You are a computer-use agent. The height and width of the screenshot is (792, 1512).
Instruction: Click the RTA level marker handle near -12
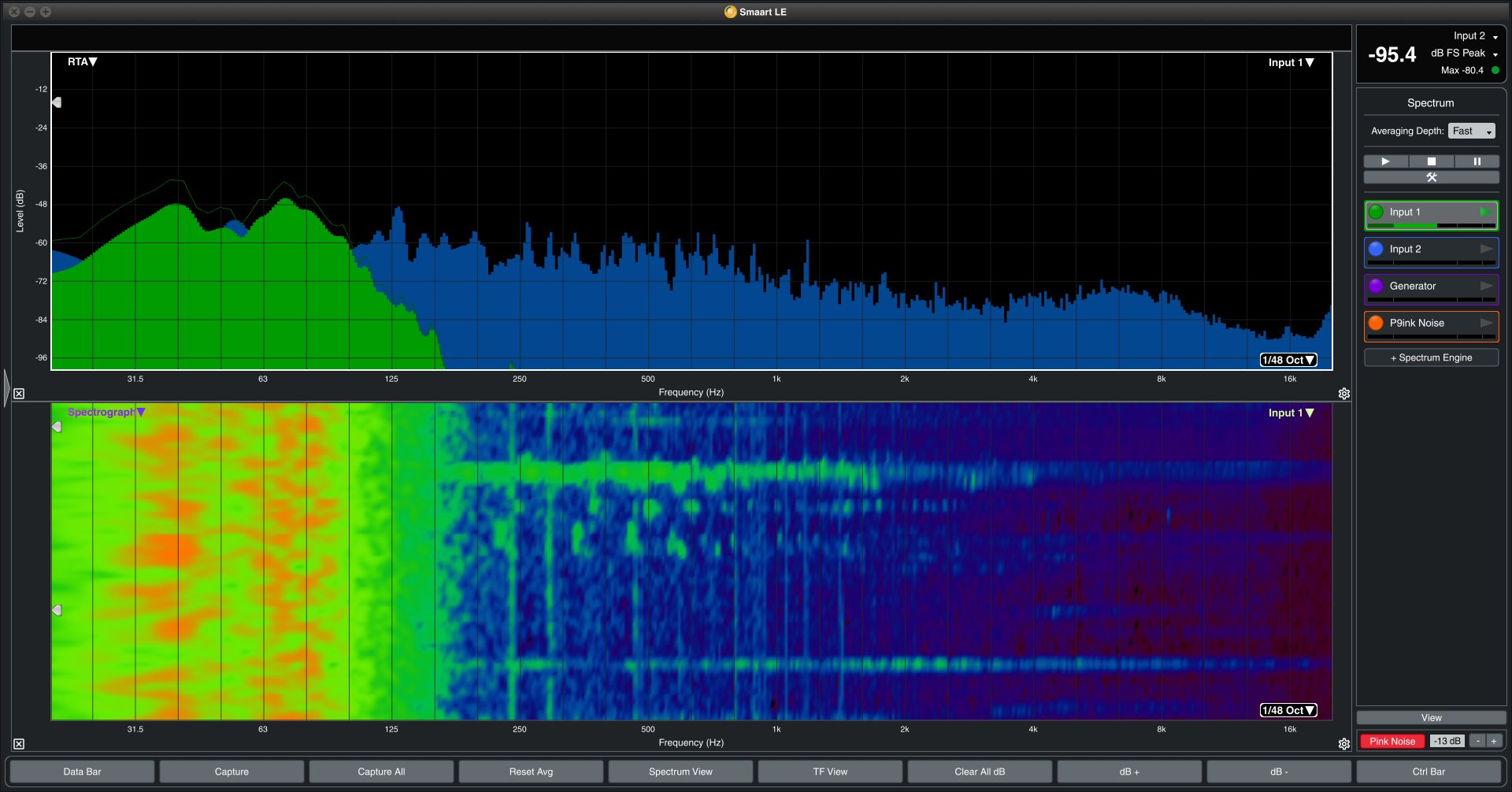click(x=57, y=102)
